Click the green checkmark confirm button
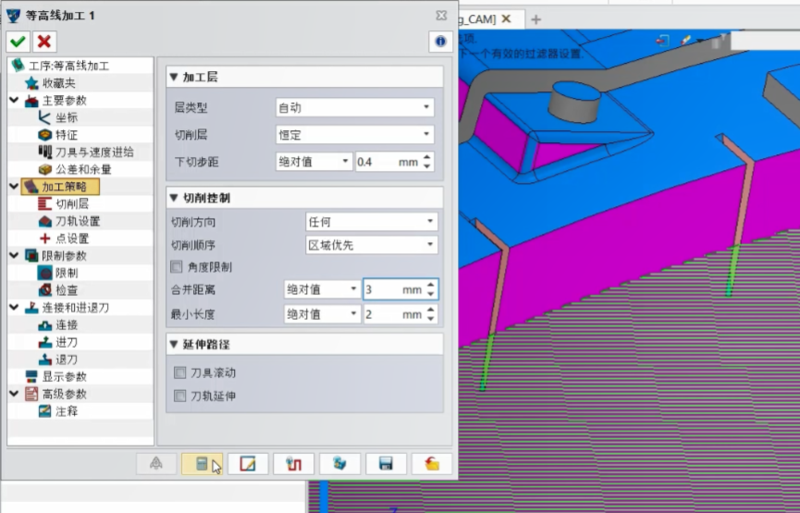Image resolution: width=800 pixels, height=513 pixels. (x=17, y=41)
